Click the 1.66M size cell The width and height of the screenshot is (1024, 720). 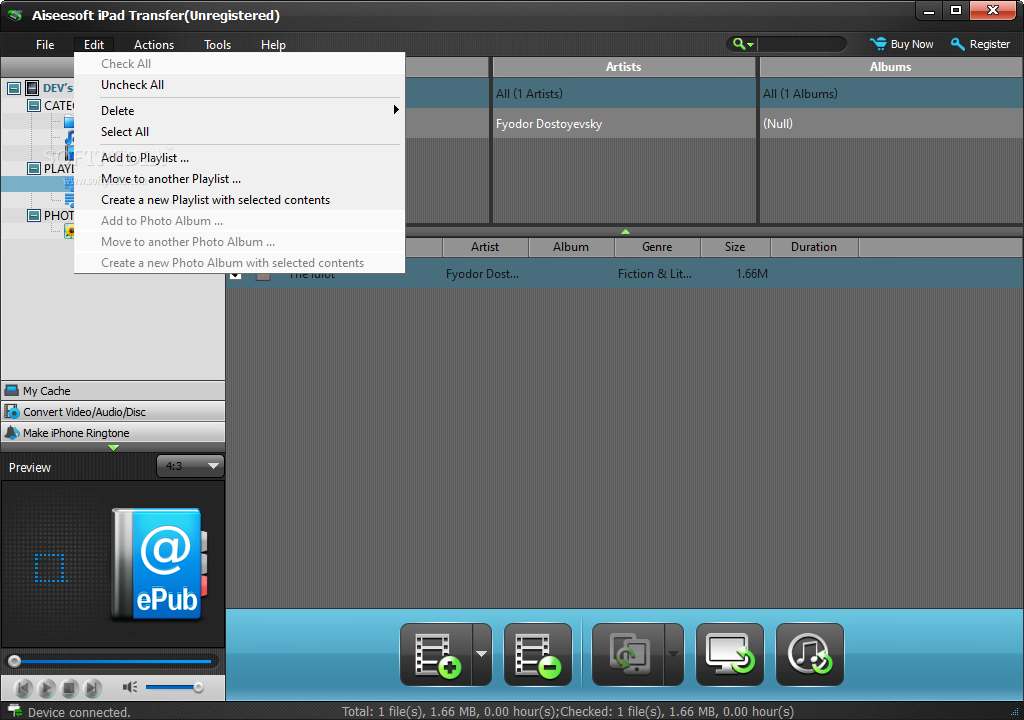pyautogui.click(x=752, y=274)
